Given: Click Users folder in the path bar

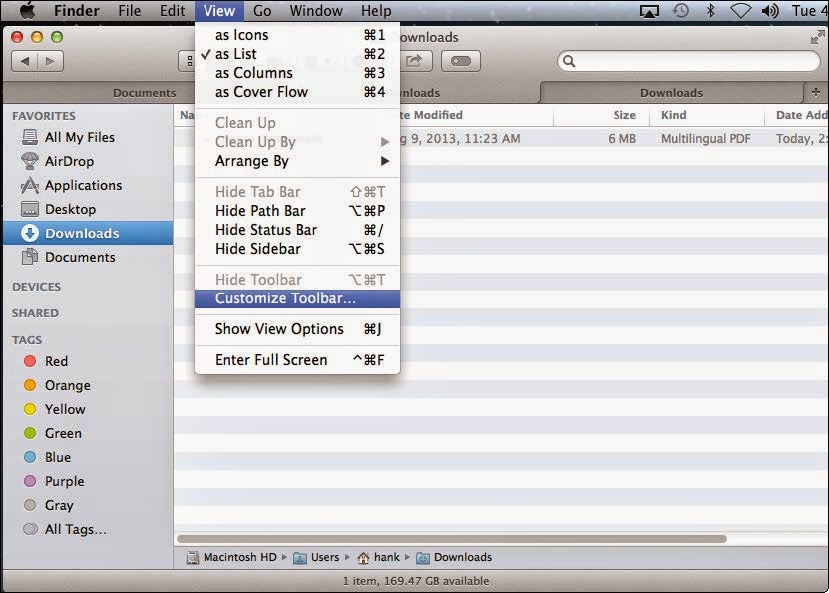Looking at the screenshot, I should click(x=316, y=558).
